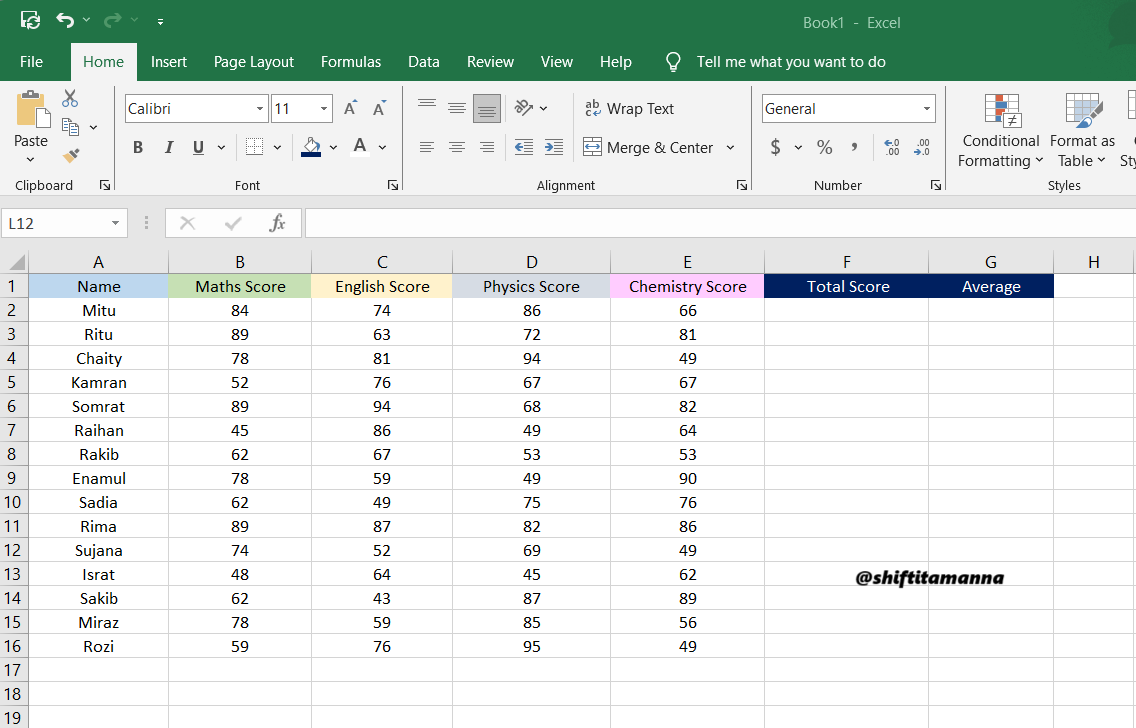Apply the Font Color letter A

click(x=360, y=147)
